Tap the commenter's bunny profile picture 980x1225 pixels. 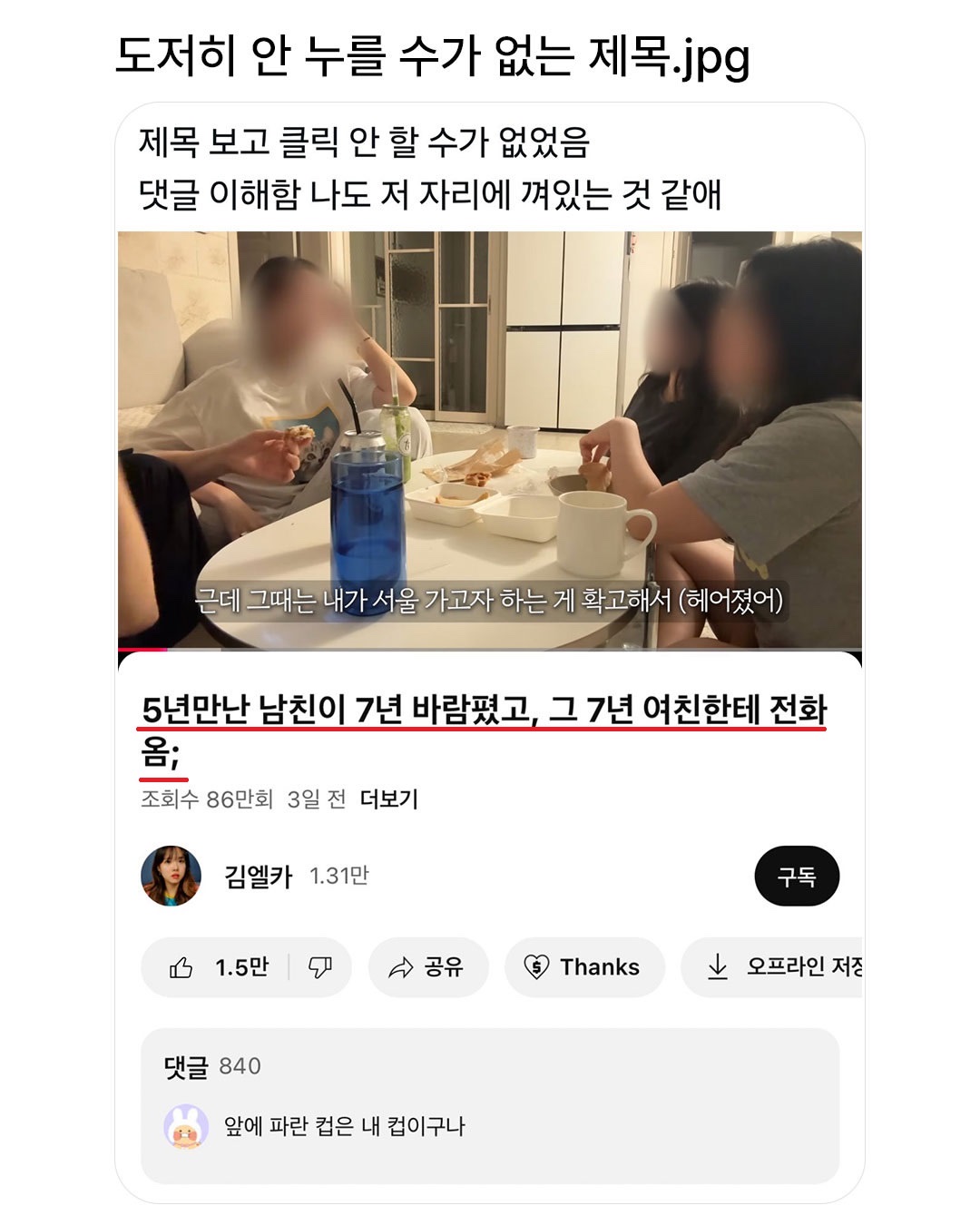186,1127
